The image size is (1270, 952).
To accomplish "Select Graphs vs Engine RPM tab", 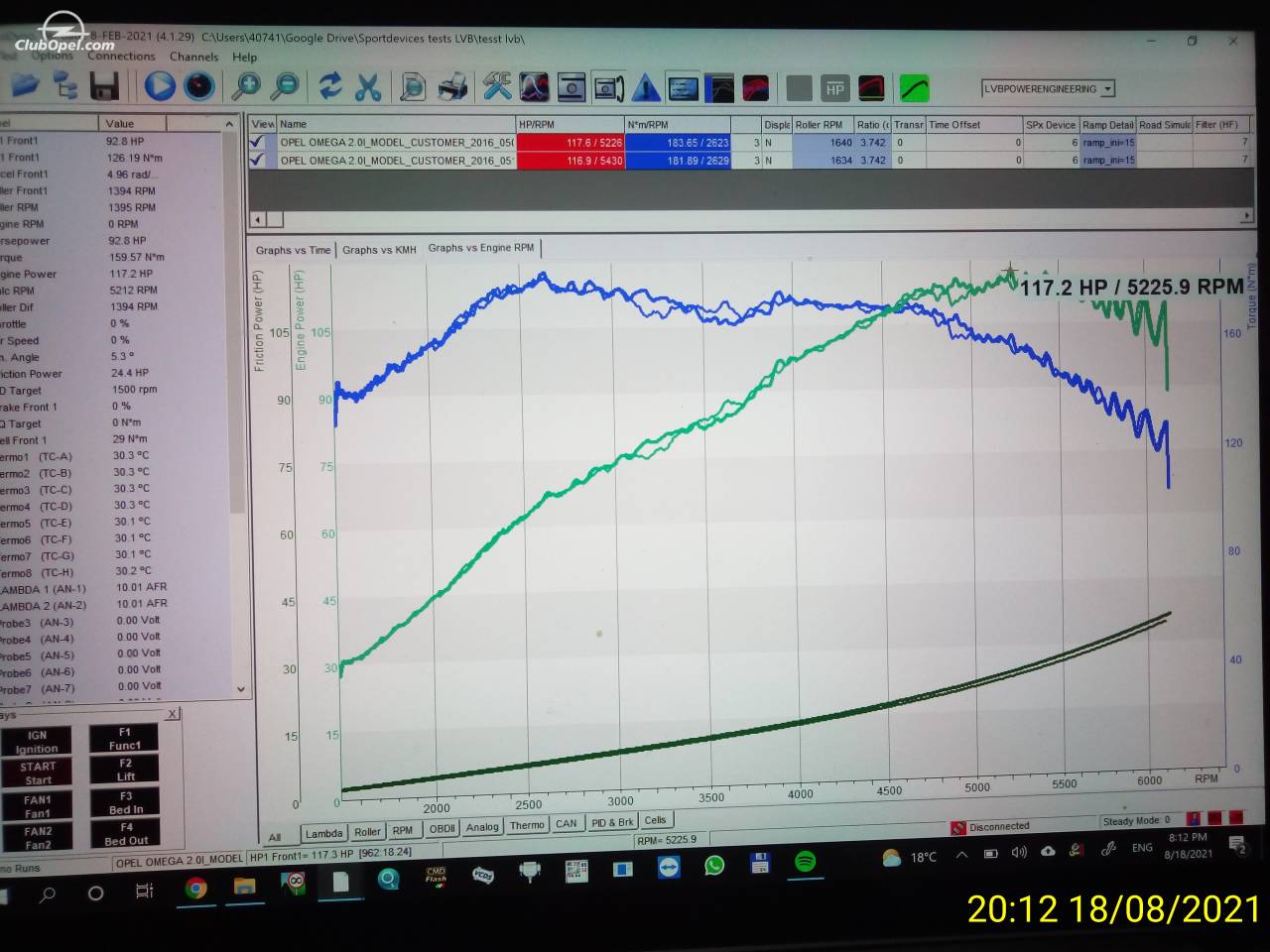I will (481, 248).
